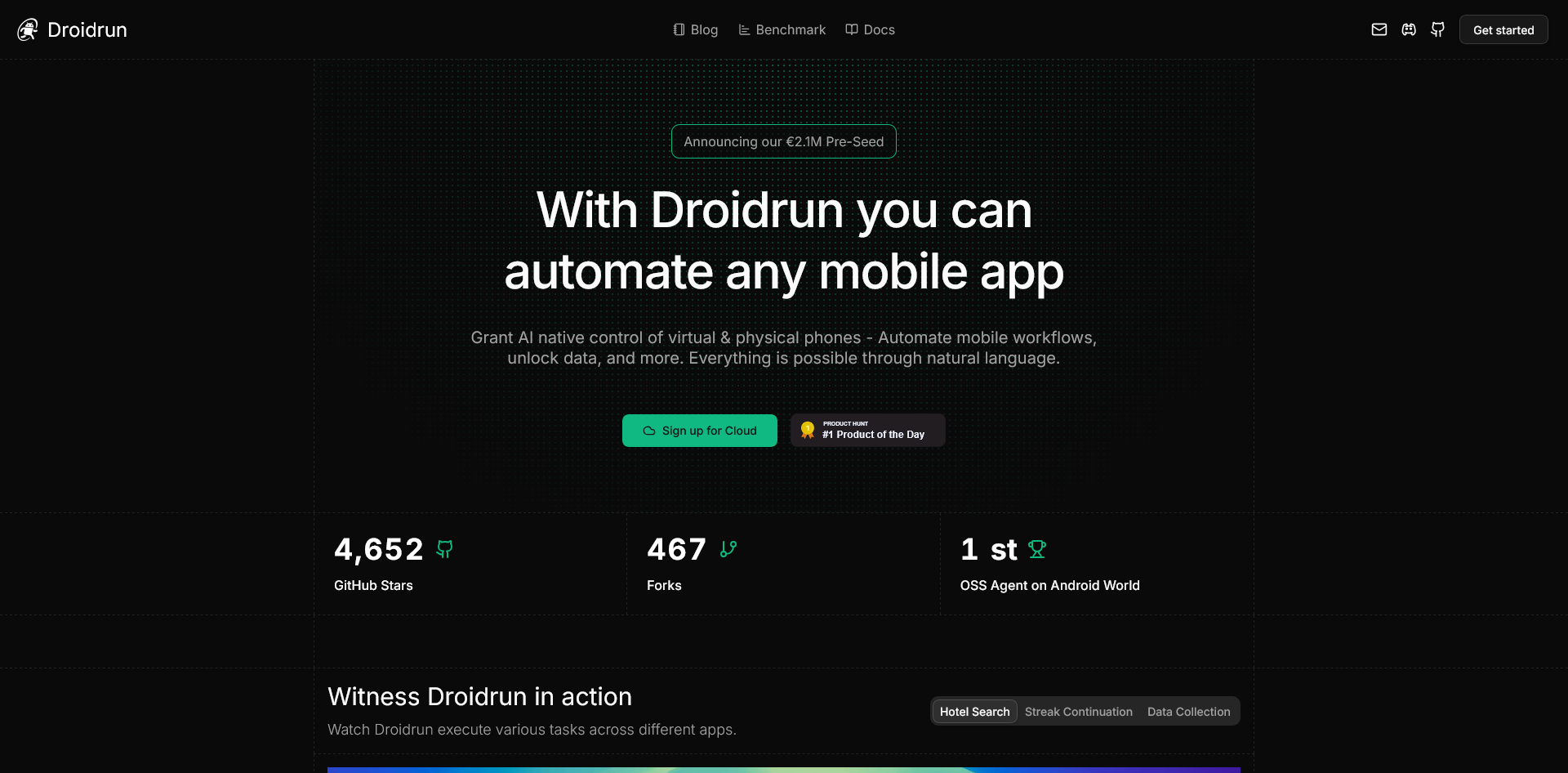Click the cloud icon in Sign up button

click(649, 431)
